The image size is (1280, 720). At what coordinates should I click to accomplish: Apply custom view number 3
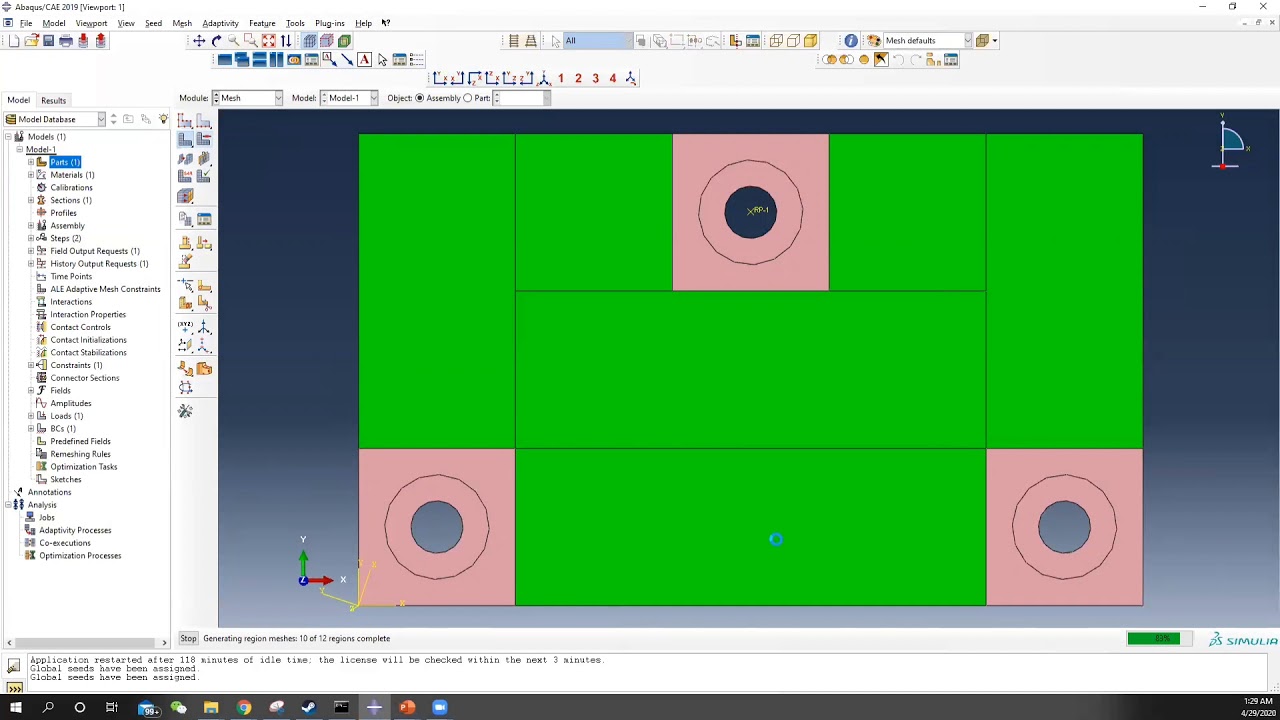[595, 78]
